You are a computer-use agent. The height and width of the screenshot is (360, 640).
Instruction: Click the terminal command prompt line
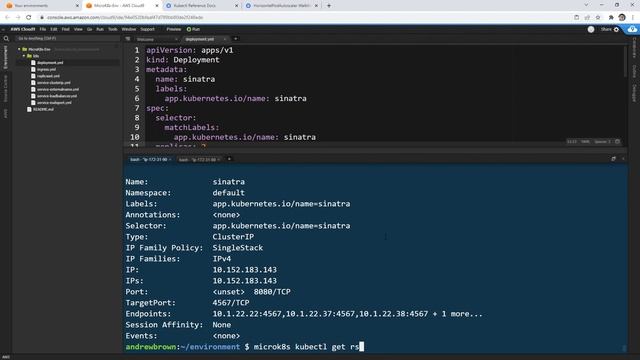[245, 347]
